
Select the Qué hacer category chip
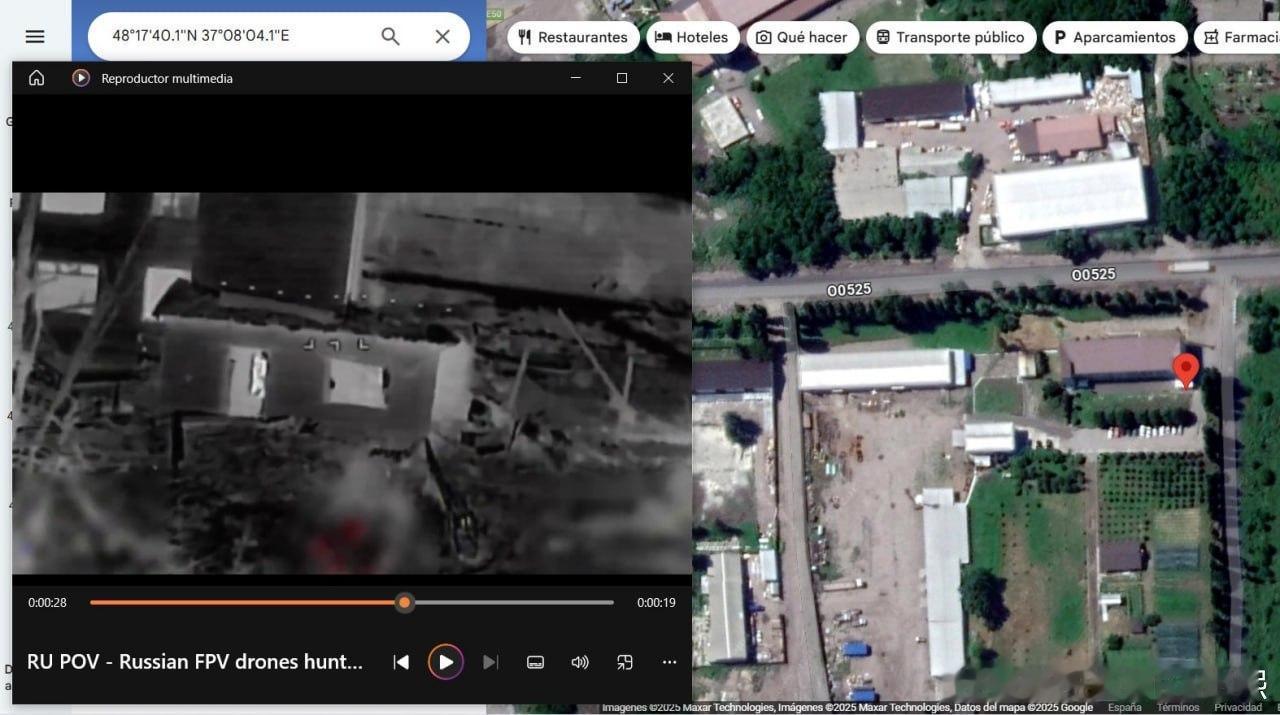click(801, 38)
